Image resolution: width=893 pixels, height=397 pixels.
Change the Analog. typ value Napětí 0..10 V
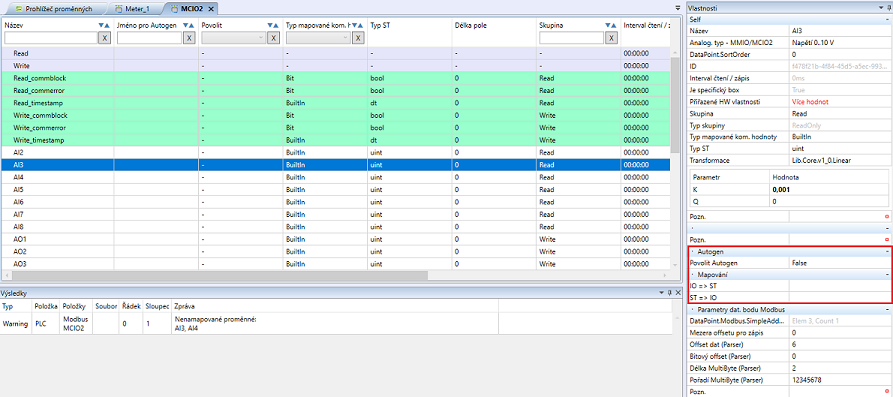click(x=841, y=43)
